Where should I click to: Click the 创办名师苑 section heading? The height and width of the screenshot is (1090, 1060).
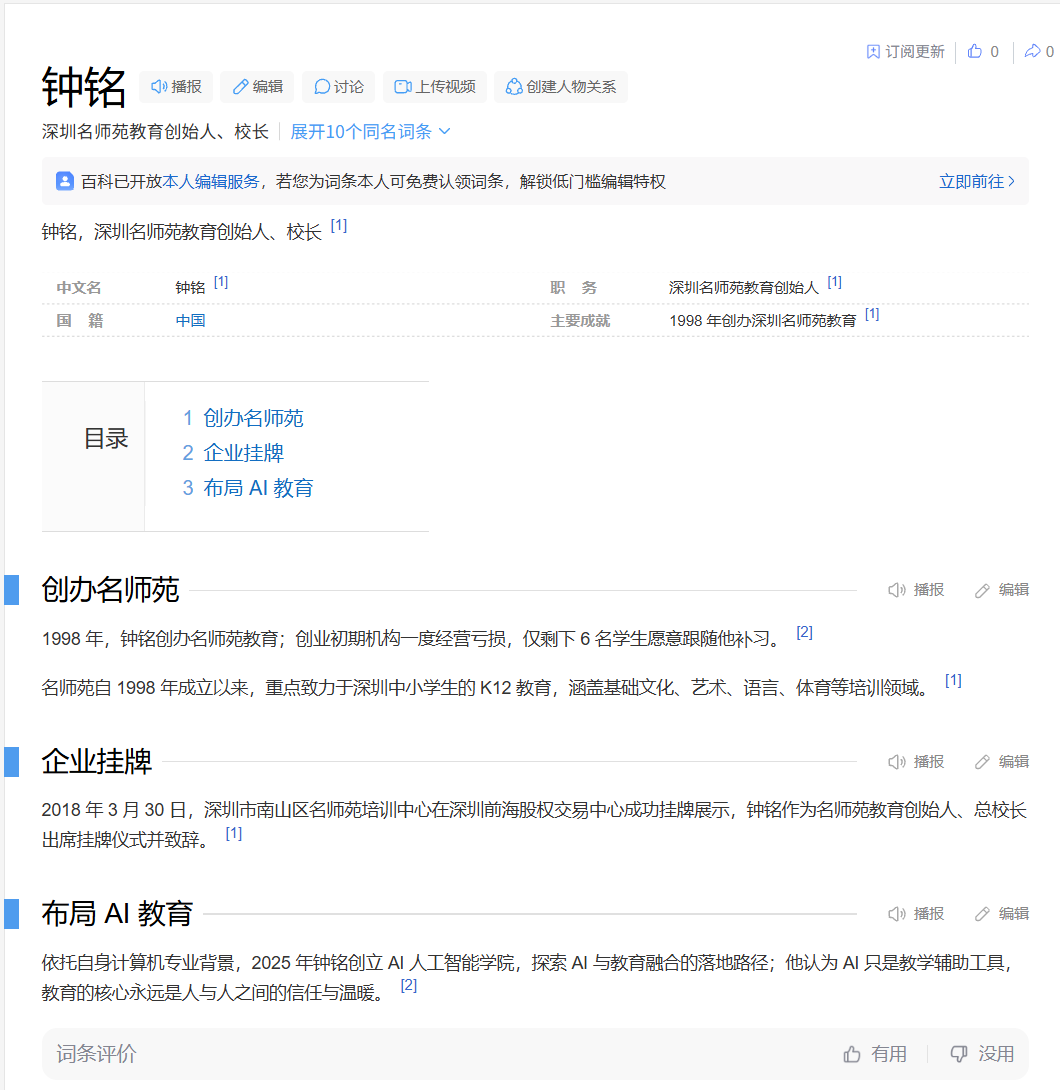pos(111,589)
